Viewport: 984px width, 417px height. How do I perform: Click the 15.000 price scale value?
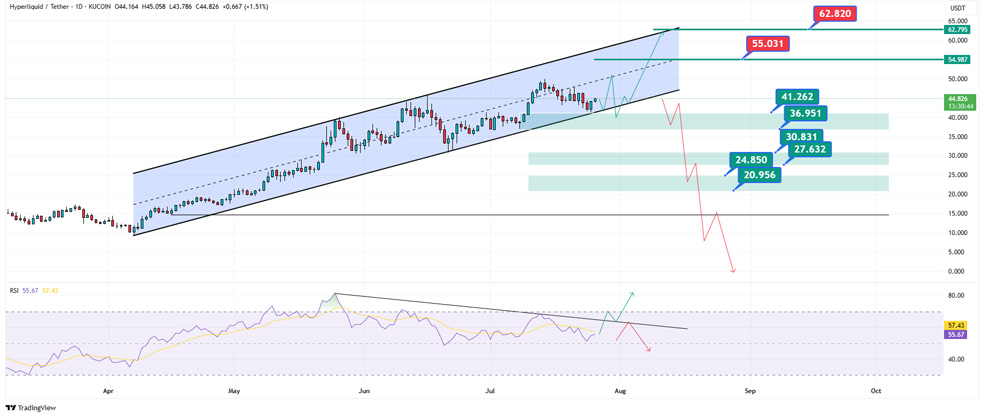[x=957, y=214]
